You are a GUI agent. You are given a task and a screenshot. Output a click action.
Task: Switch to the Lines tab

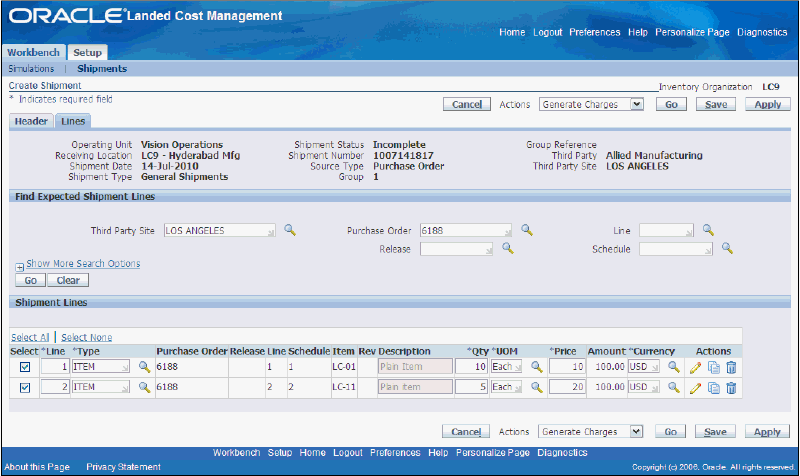pos(73,121)
